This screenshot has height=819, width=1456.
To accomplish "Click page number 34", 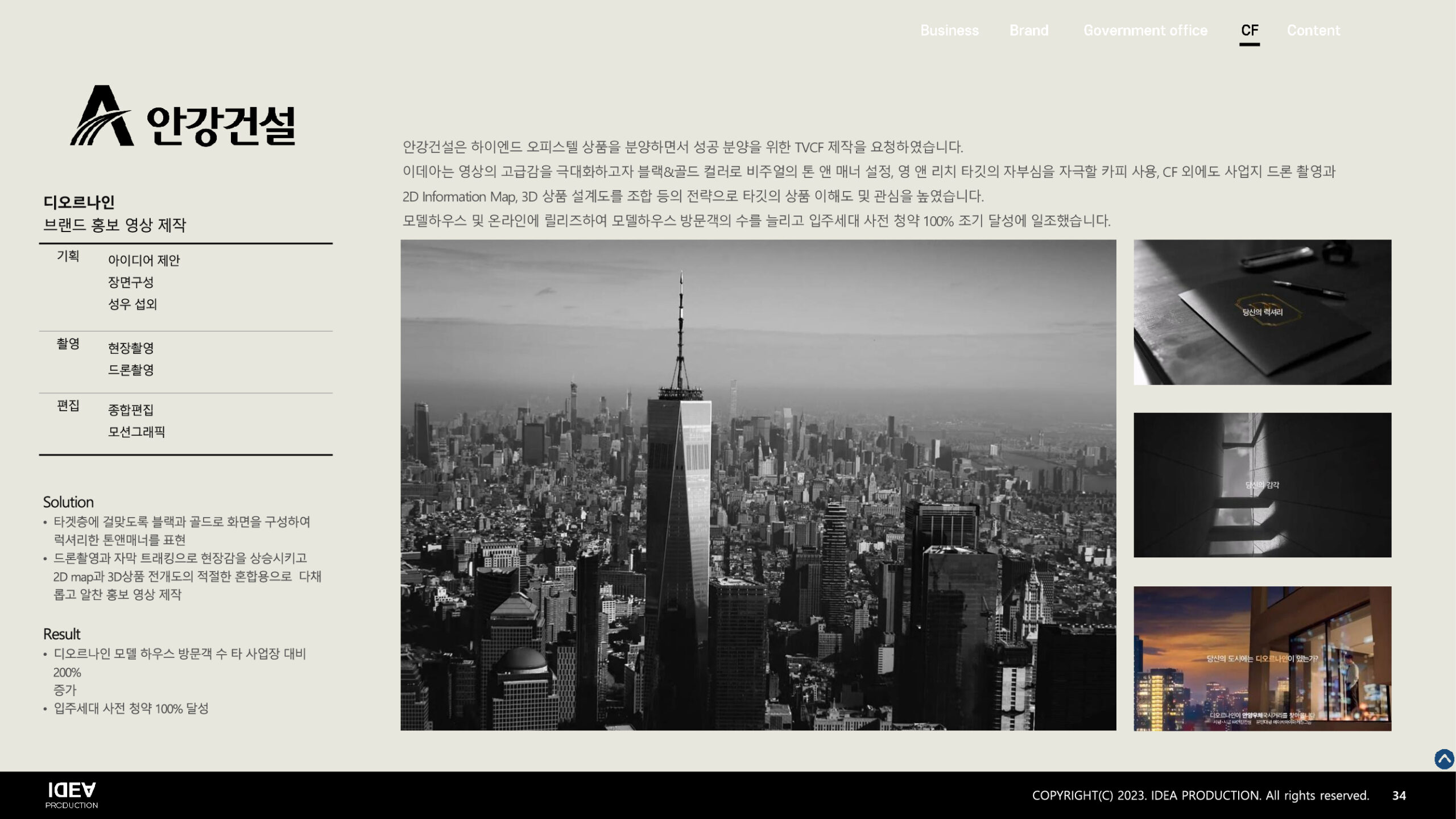I will point(1399,796).
